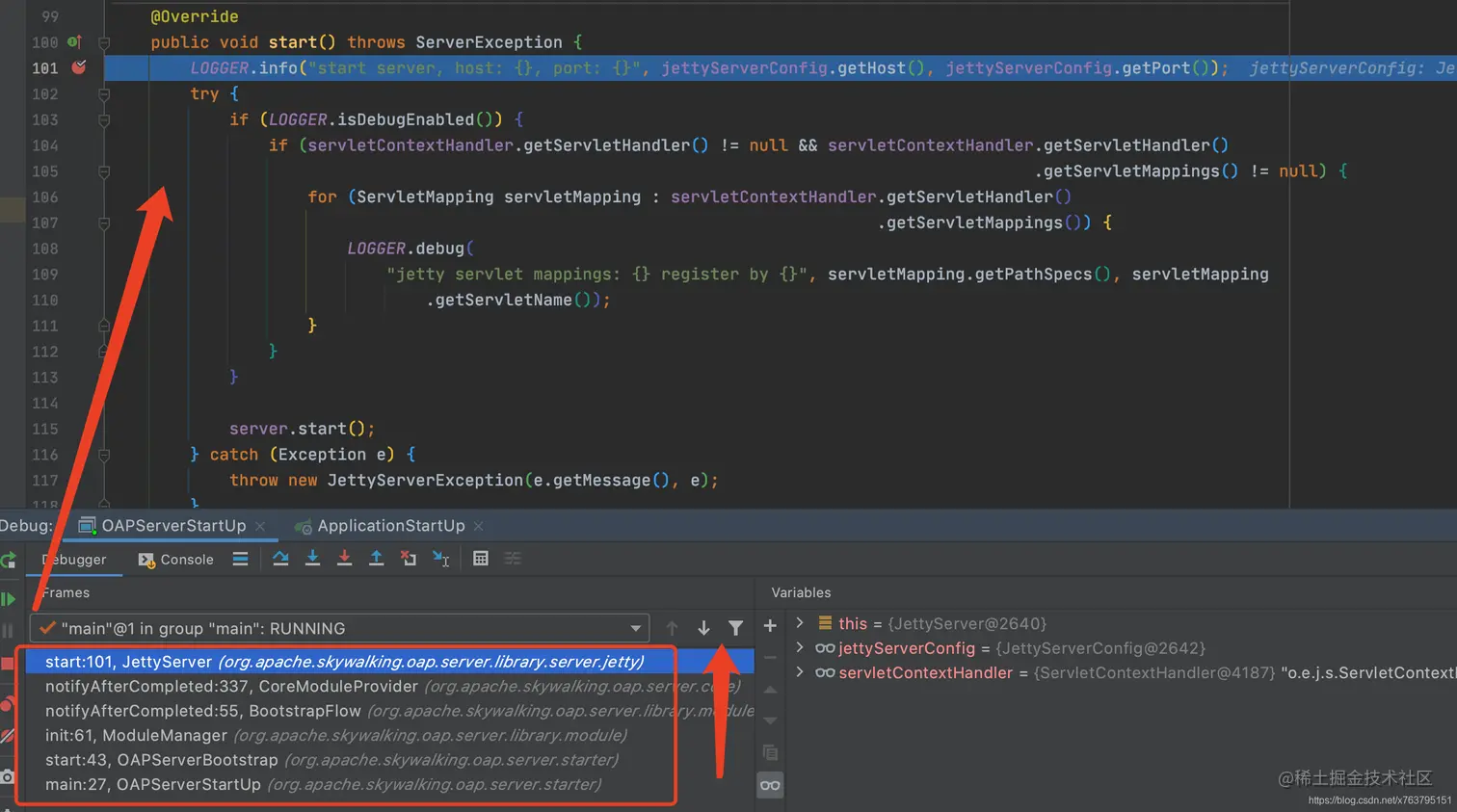The width and height of the screenshot is (1457, 812).
Task: Click Resume Program green play icon
Action: 8,599
